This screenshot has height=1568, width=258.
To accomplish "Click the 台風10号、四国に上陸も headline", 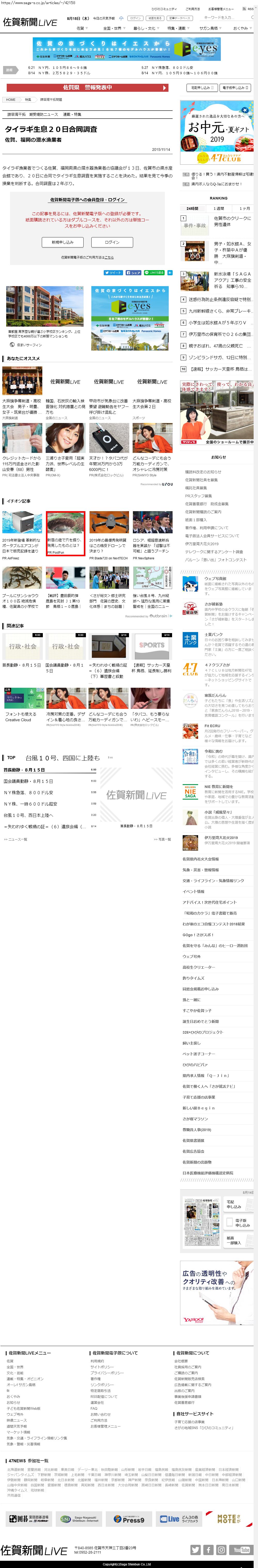I will click(62, 758).
